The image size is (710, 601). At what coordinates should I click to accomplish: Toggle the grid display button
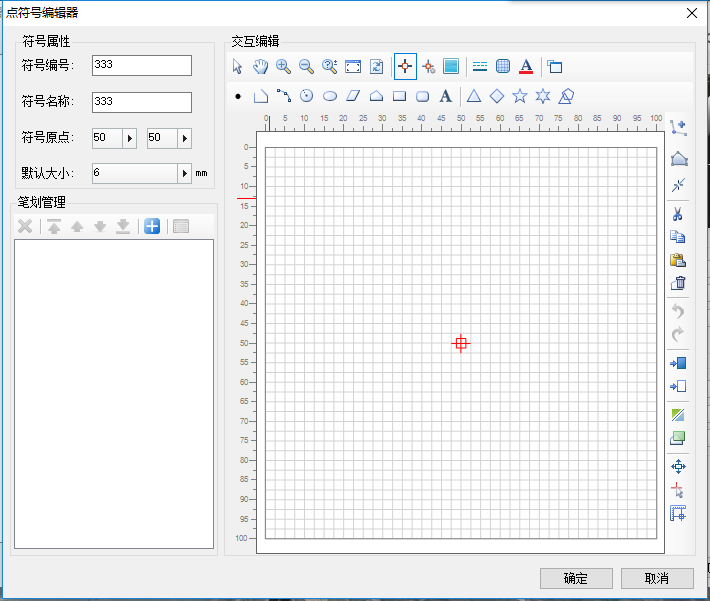(504, 67)
